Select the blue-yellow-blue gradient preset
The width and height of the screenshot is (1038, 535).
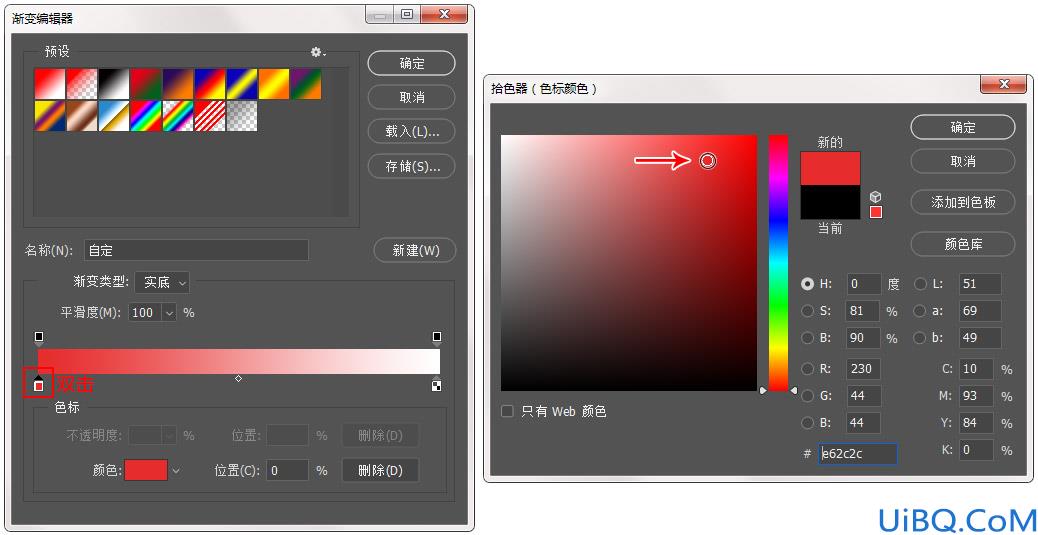pos(242,84)
